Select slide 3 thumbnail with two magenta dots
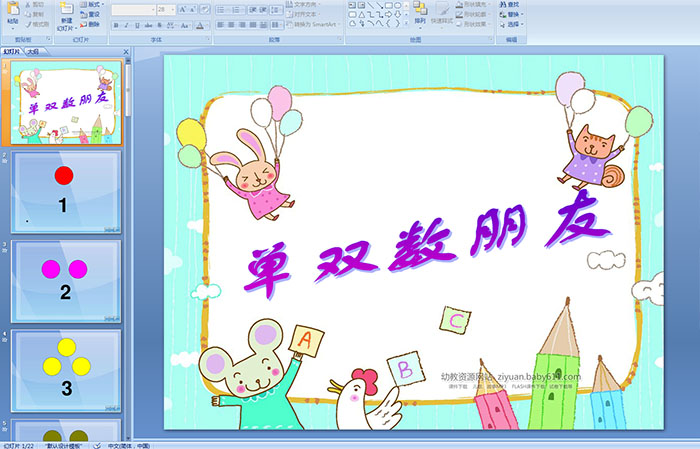This screenshot has height=449, width=700. point(66,281)
